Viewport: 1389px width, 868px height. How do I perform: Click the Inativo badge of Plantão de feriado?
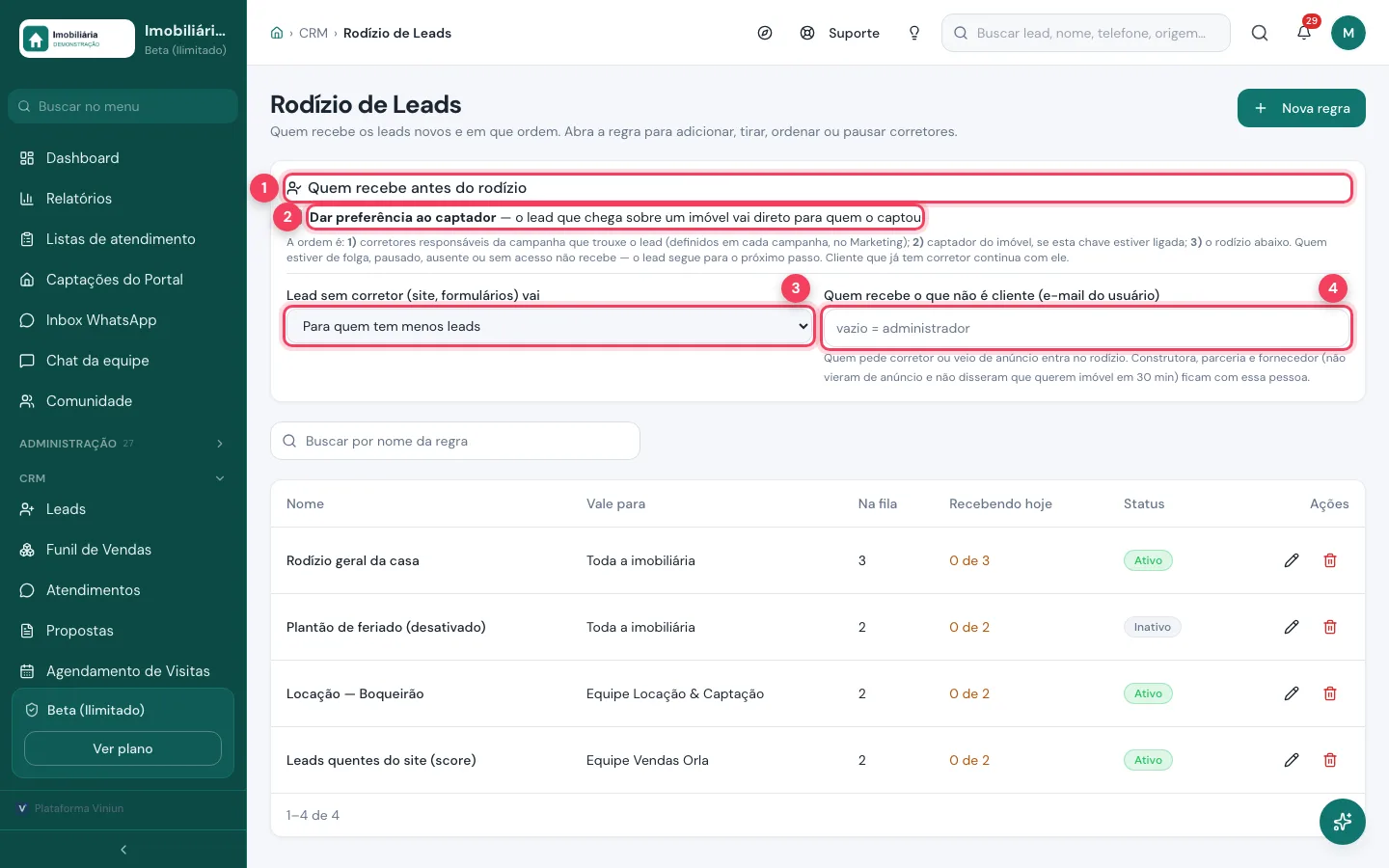click(x=1152, y=627)
